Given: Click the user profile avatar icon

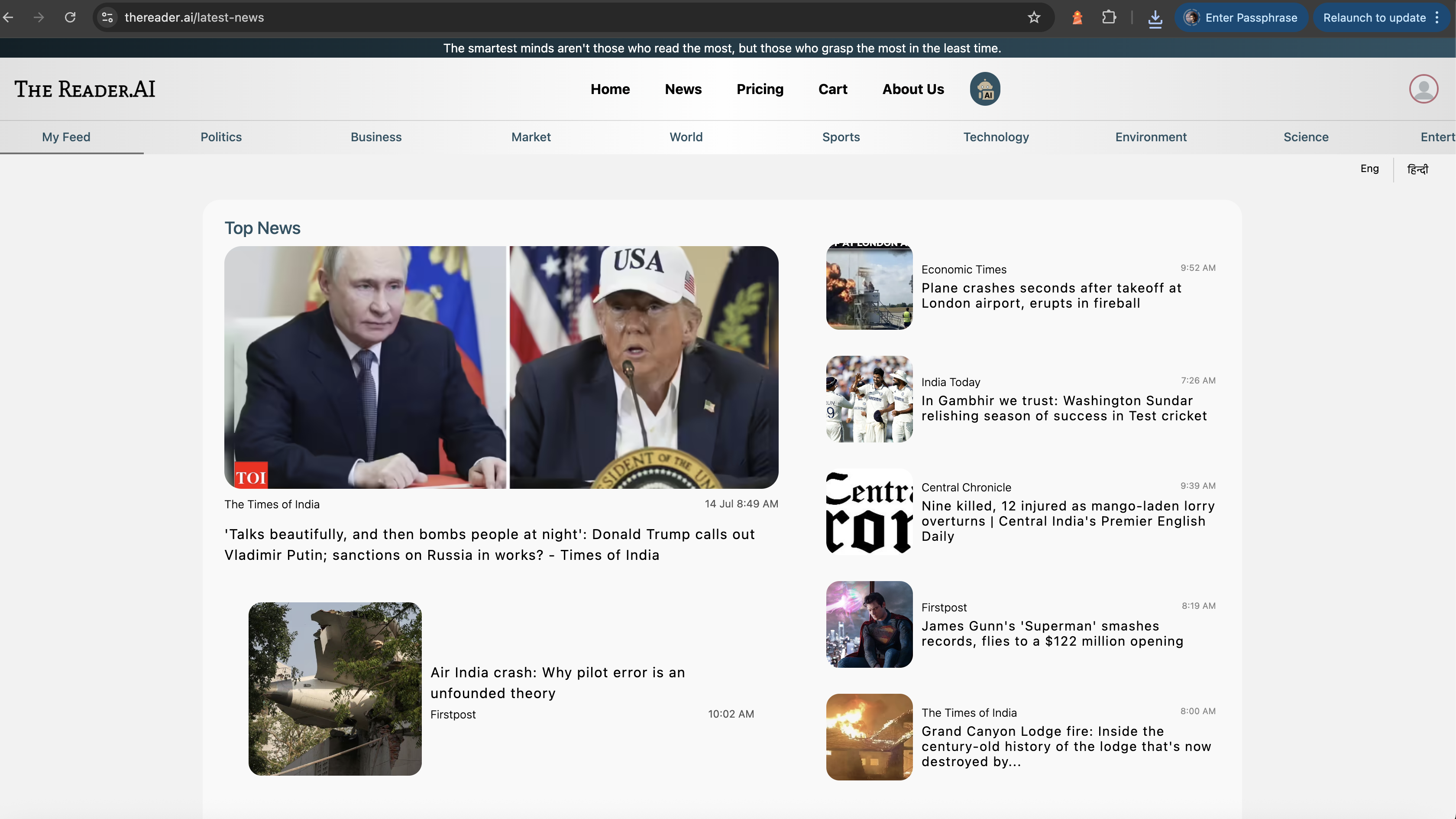Looking at the screenshot, I should tap(1423, 89).
